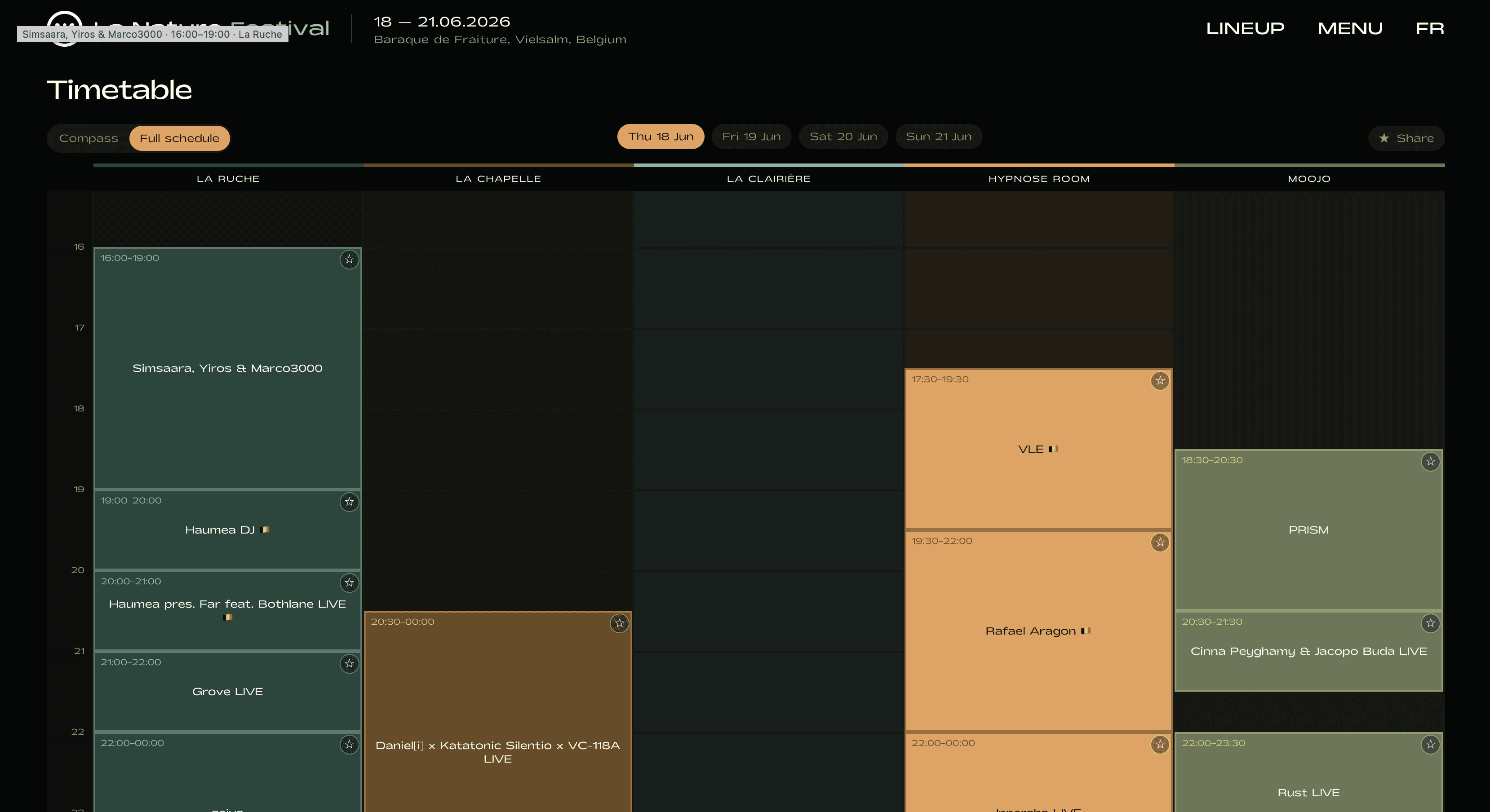Select the Thu 18 Jun day tab
Viewport: 1490px width, 812px height.
(661, 137)
